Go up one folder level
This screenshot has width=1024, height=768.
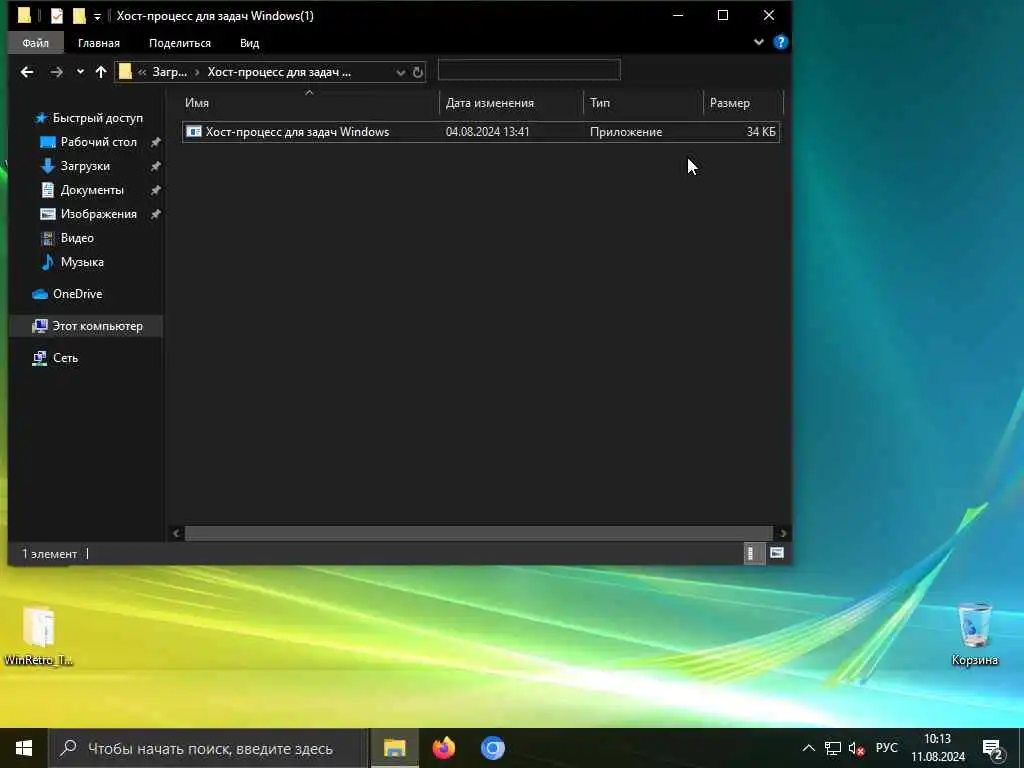pyautogui.click(x=101, y=72)
